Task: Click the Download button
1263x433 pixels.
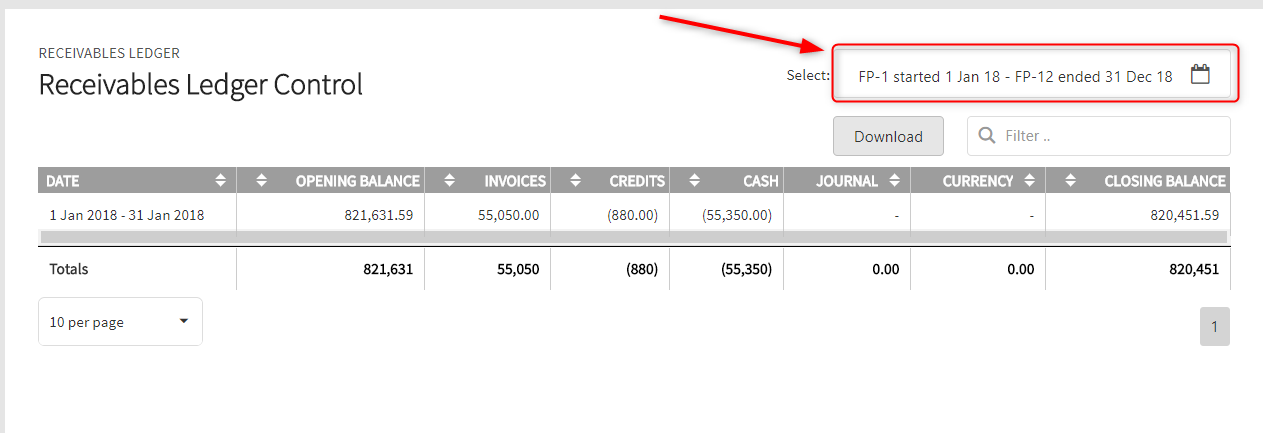Action: [x=888, y=136]
